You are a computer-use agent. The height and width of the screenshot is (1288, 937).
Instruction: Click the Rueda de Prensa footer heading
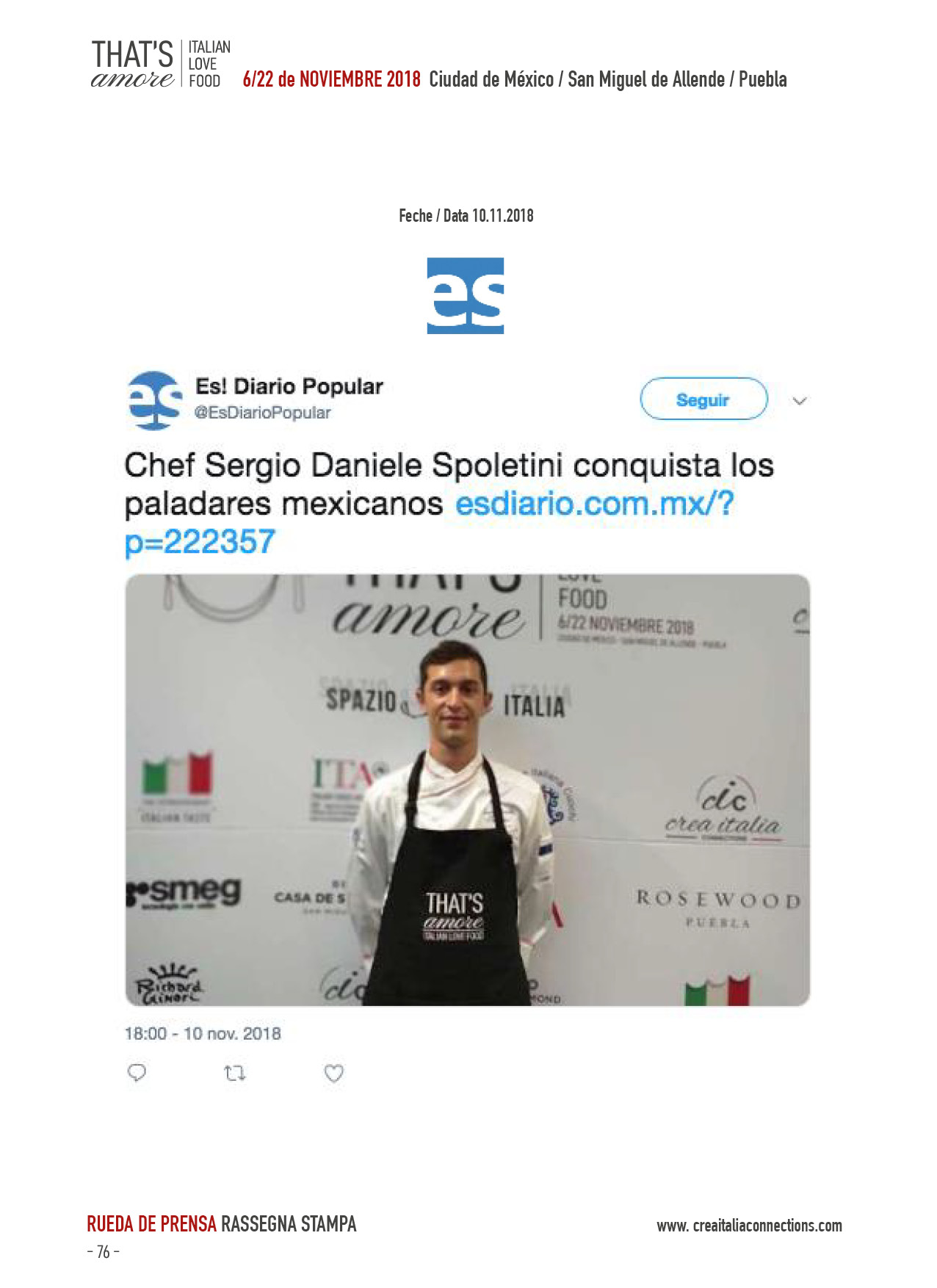(151, 1224)
